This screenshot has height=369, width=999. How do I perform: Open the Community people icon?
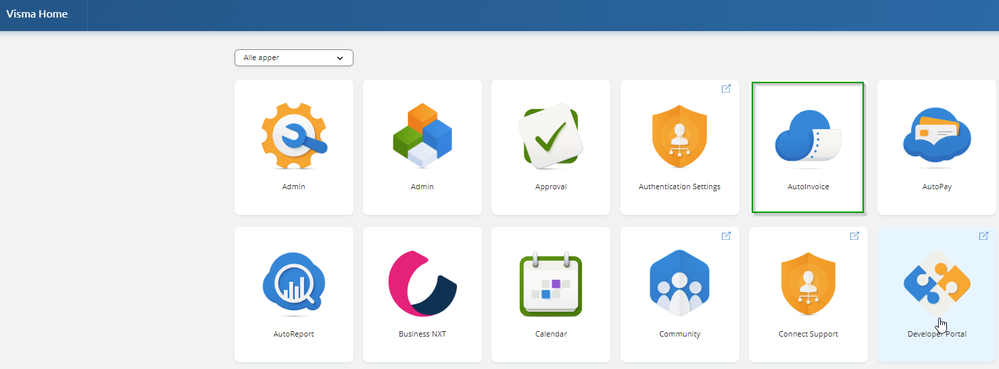click(x=679, y=284)
